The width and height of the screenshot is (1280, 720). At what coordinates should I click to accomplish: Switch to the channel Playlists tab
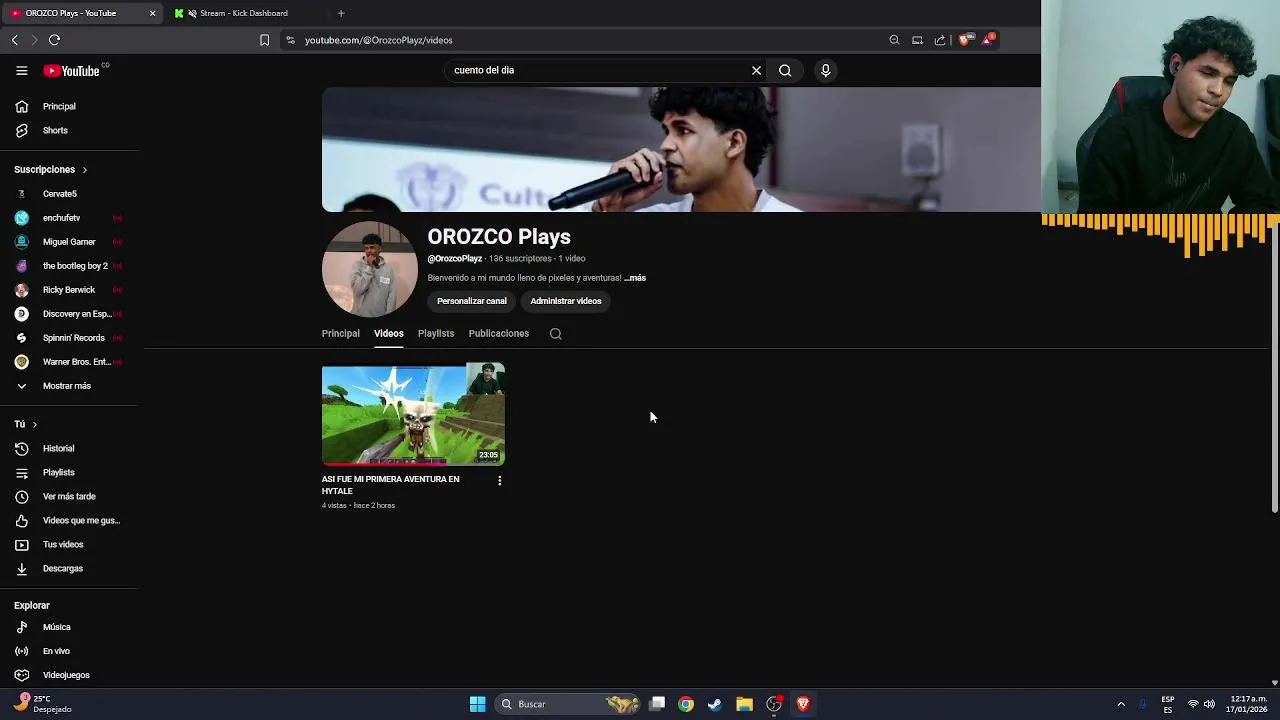pos(436,334)
